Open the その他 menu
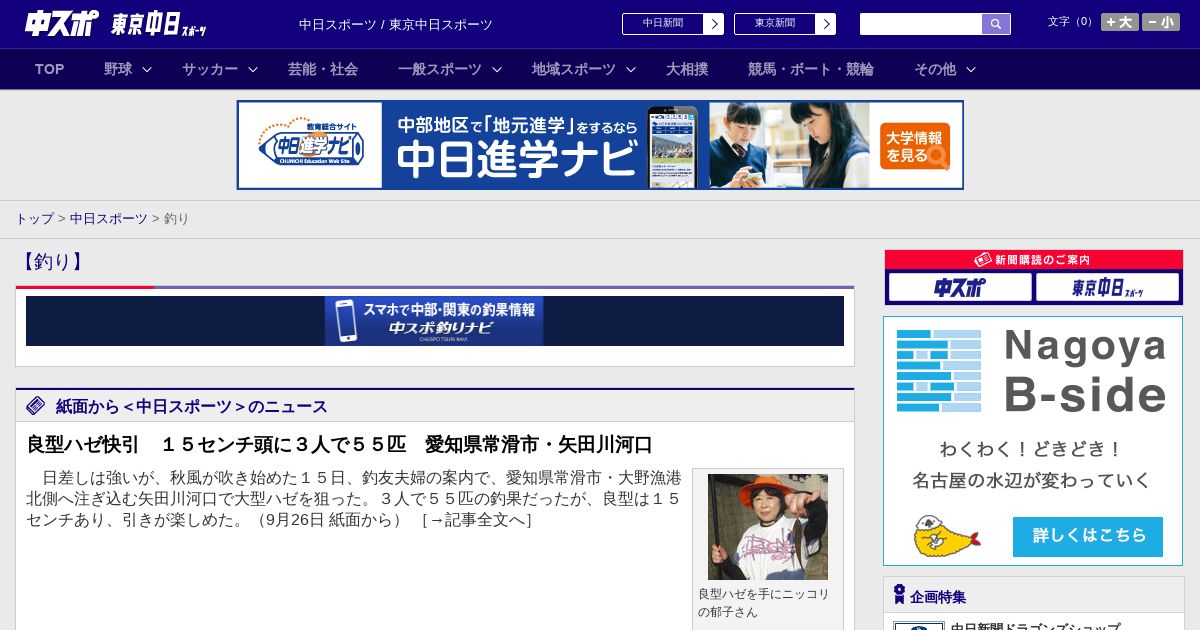The image size is (1200, 630). [x=935, y=69]
